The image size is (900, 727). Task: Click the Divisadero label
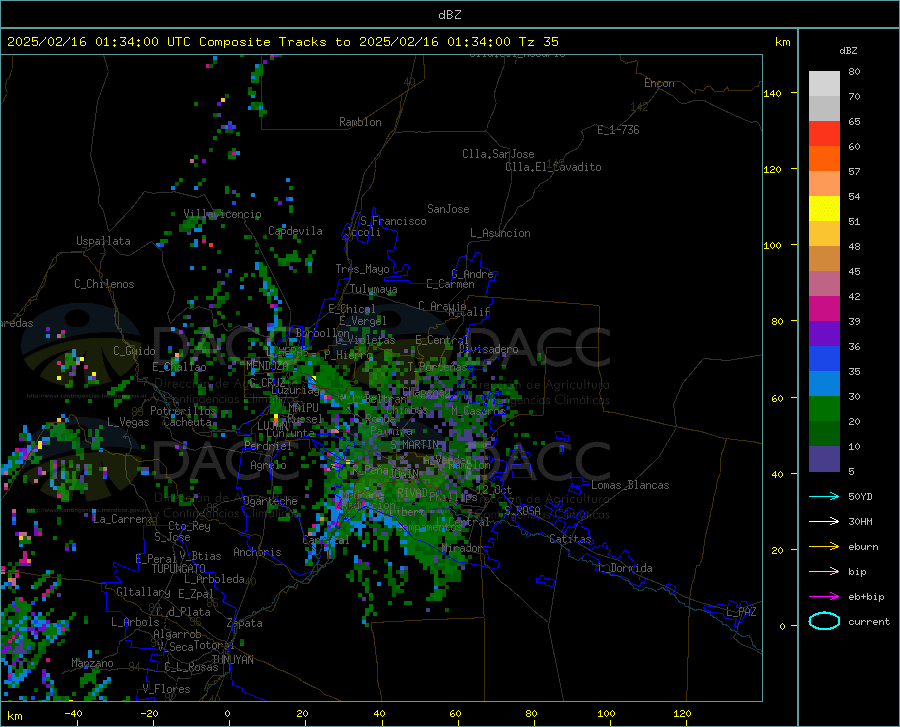click(488, 349)
